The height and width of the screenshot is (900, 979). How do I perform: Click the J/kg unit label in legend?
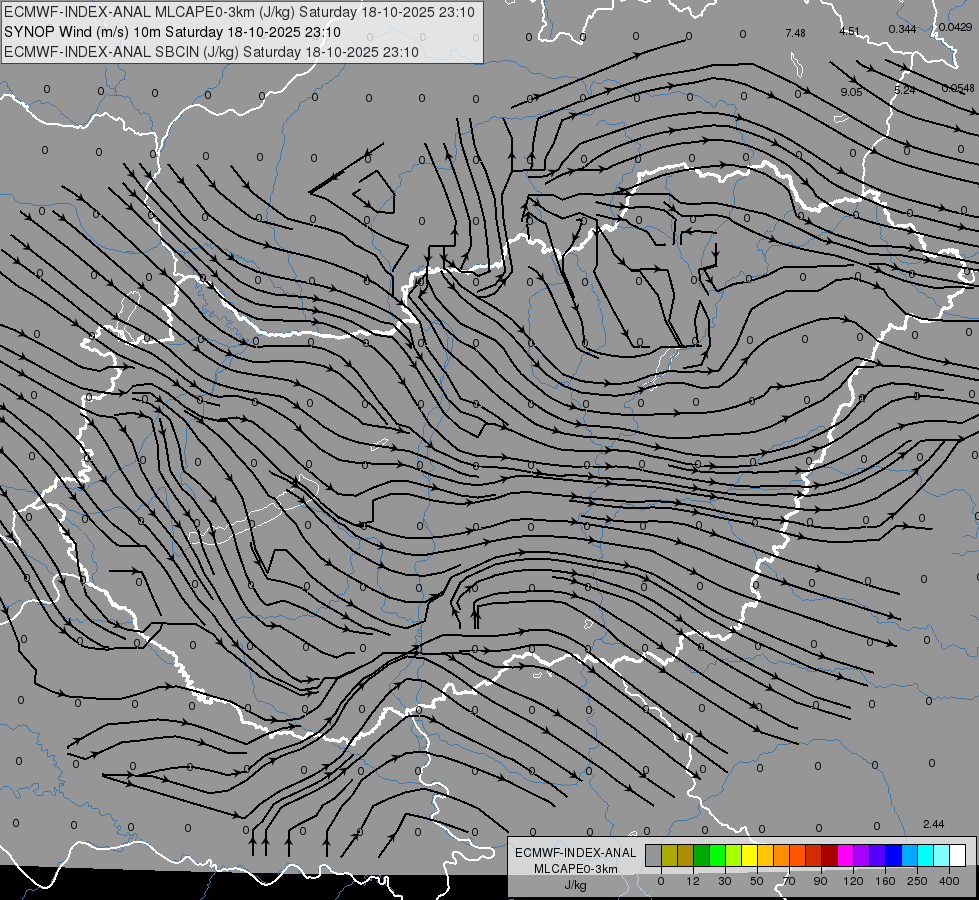(576, 885)
